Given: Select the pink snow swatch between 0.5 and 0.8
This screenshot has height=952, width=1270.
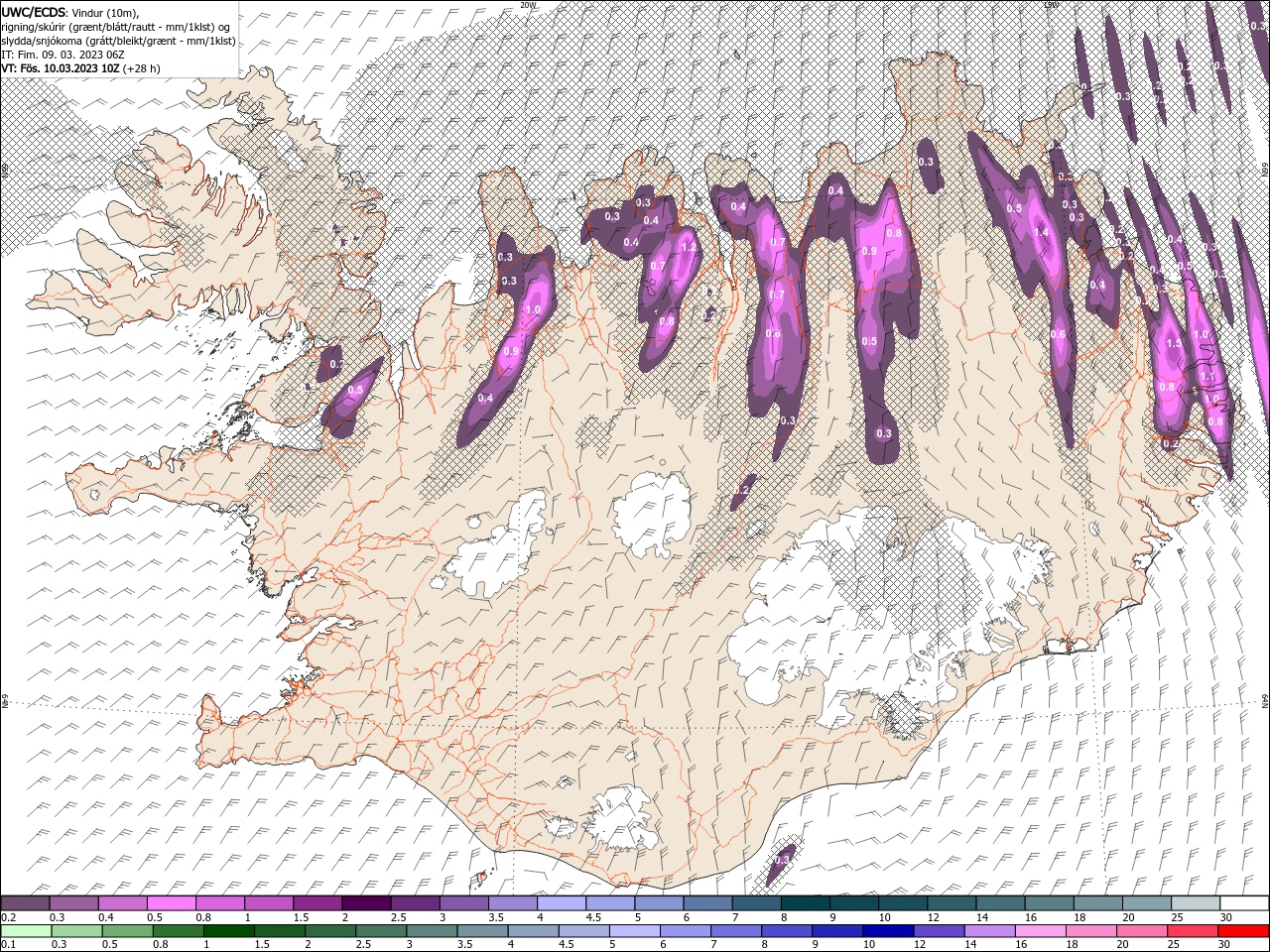Looking at the screenshot, I should click(x=171, y=903).
